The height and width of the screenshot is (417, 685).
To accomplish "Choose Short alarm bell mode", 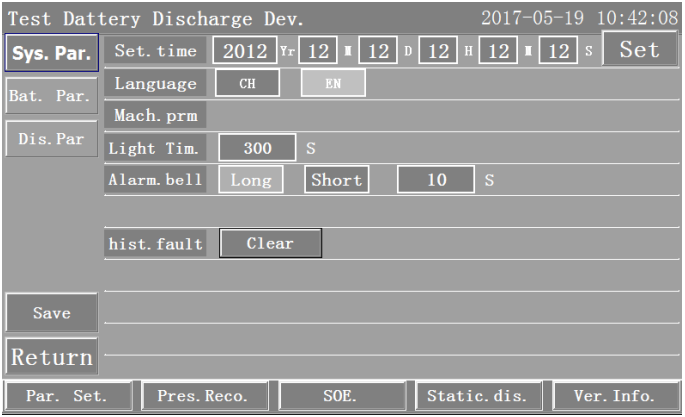I will coord(336,180).
